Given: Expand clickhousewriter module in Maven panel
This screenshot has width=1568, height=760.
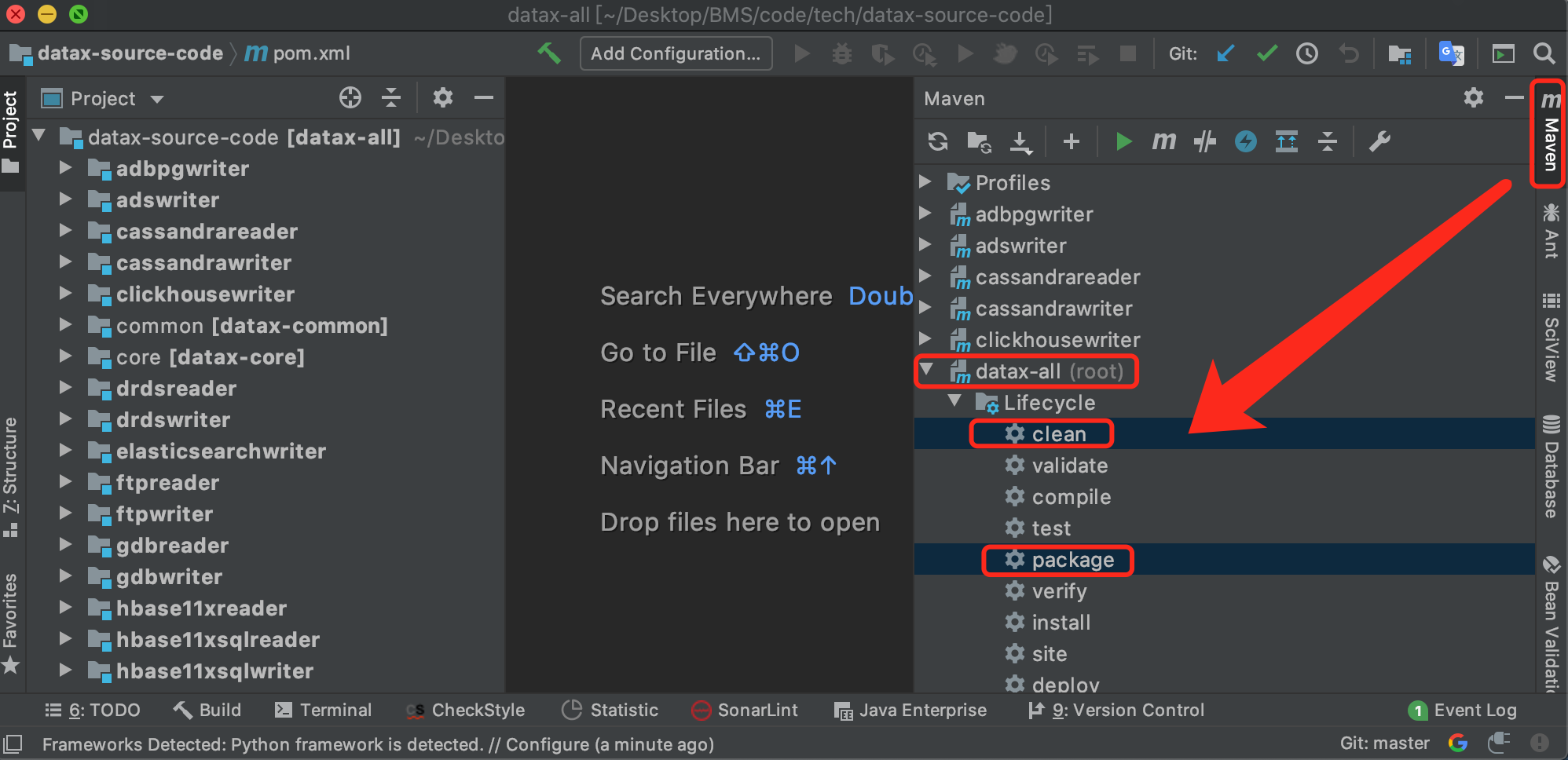Looking at the screenshot, I should (x=926, y=339).
